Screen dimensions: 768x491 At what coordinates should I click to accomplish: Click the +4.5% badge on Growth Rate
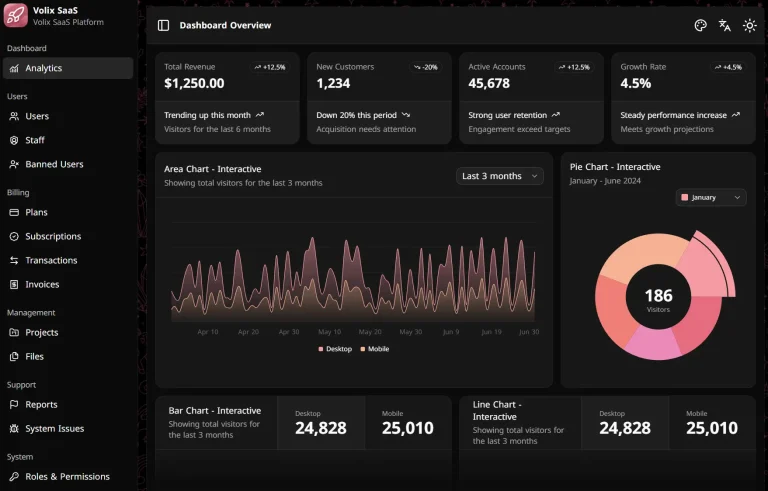728,67
